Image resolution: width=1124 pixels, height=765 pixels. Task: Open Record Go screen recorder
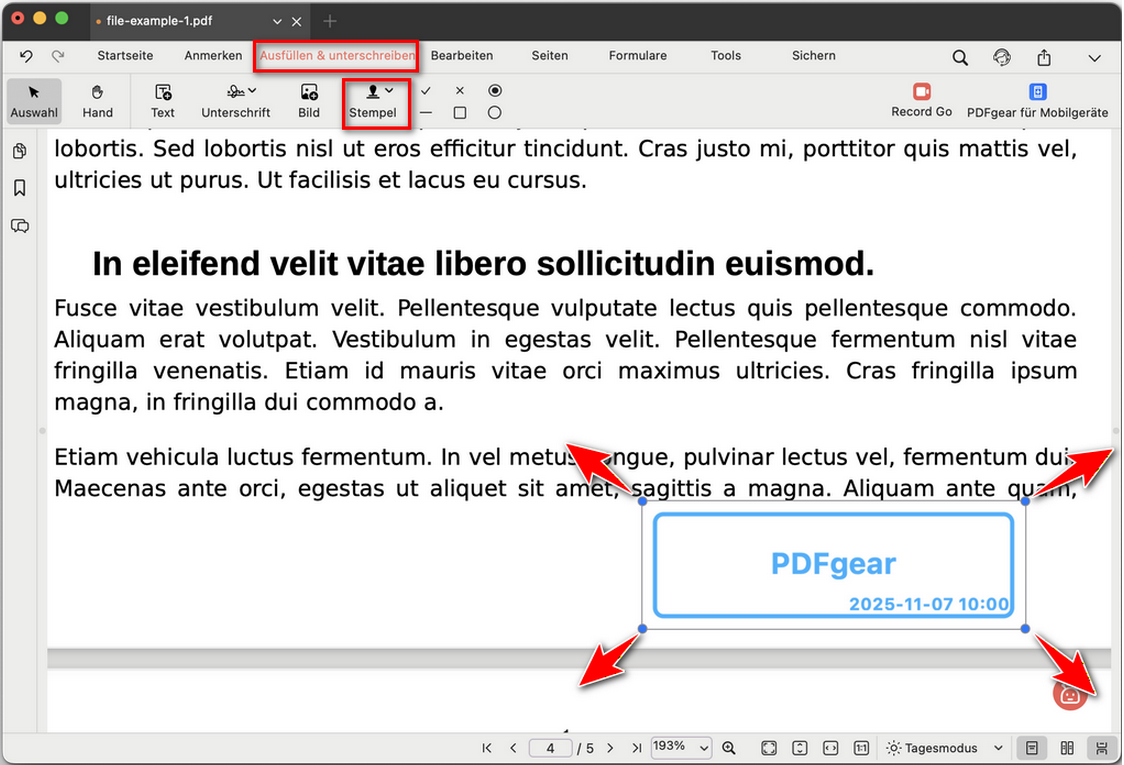tap(921, 101)
